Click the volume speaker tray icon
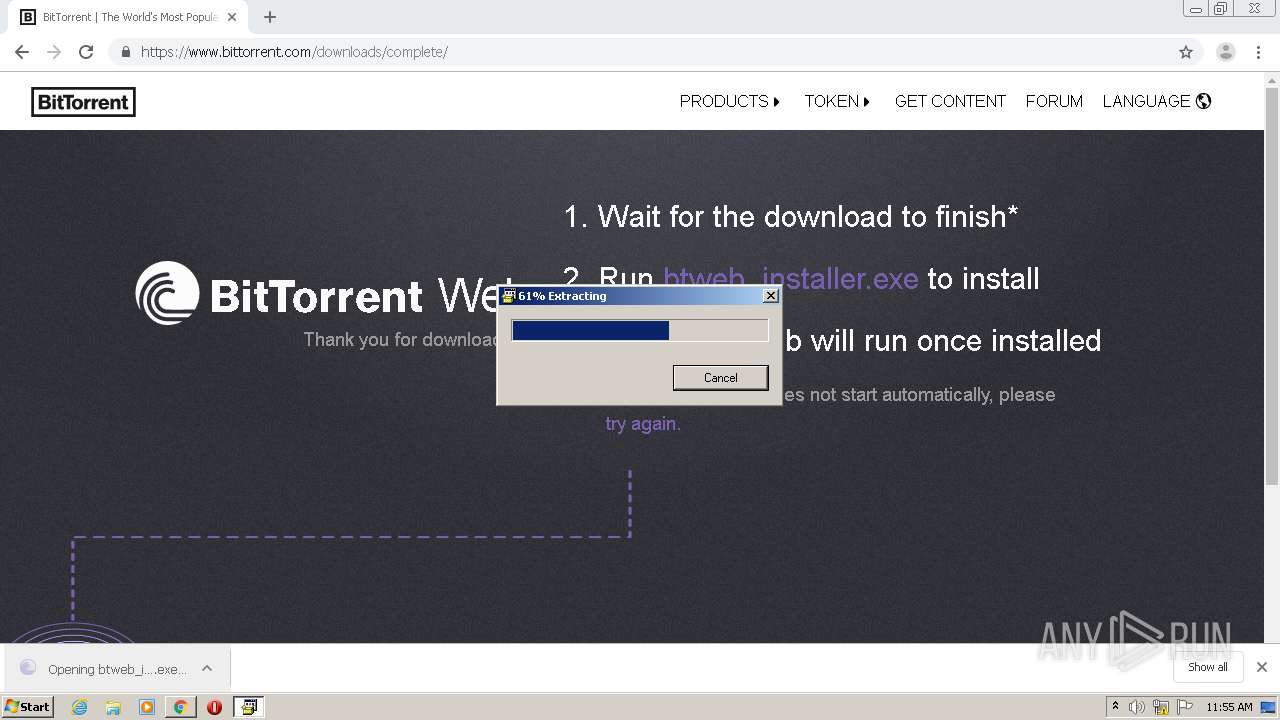Image resolution: width=1280 pixels, height=720 pixels. click(1137, 707)
